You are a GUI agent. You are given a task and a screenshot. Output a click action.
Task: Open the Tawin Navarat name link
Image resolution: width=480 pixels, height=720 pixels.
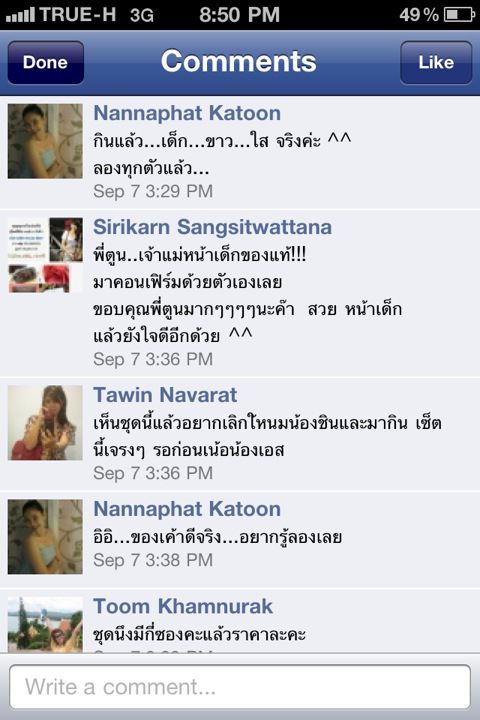tap(165, 395)
